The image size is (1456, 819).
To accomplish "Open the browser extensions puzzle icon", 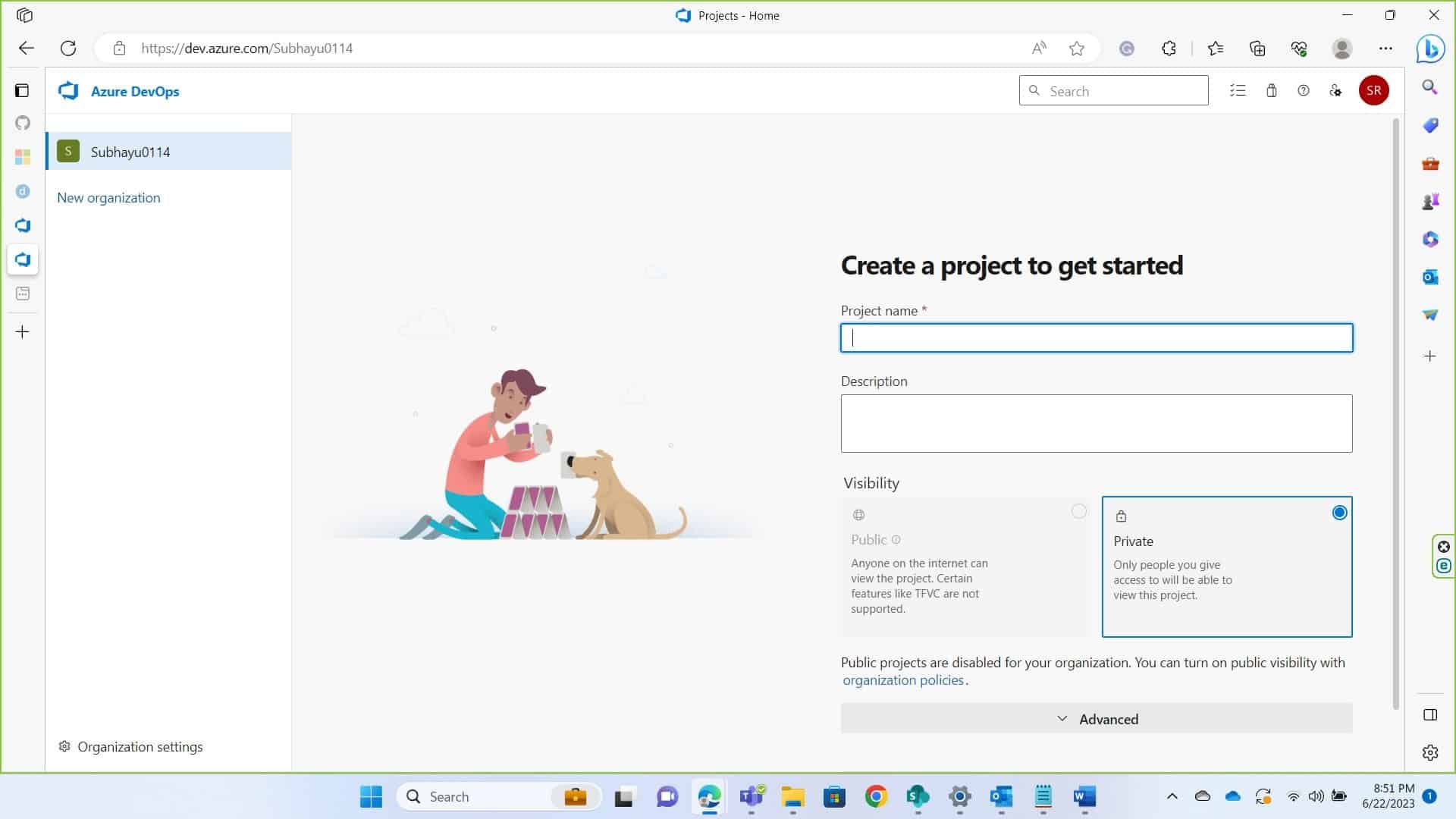I will (x=1169, y=49).
